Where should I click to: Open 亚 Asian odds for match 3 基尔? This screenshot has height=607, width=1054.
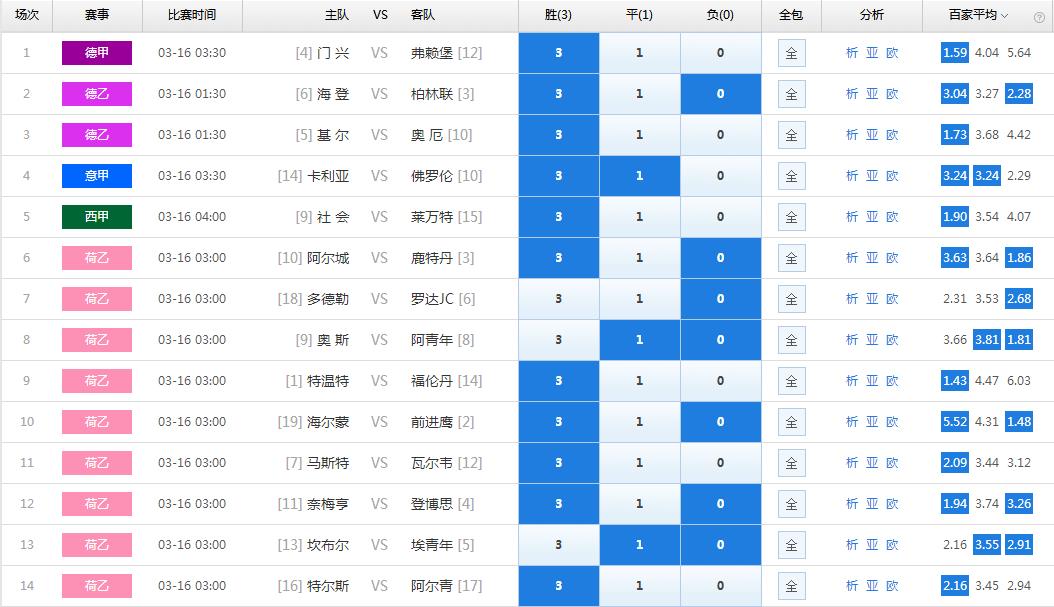point(872,135)
